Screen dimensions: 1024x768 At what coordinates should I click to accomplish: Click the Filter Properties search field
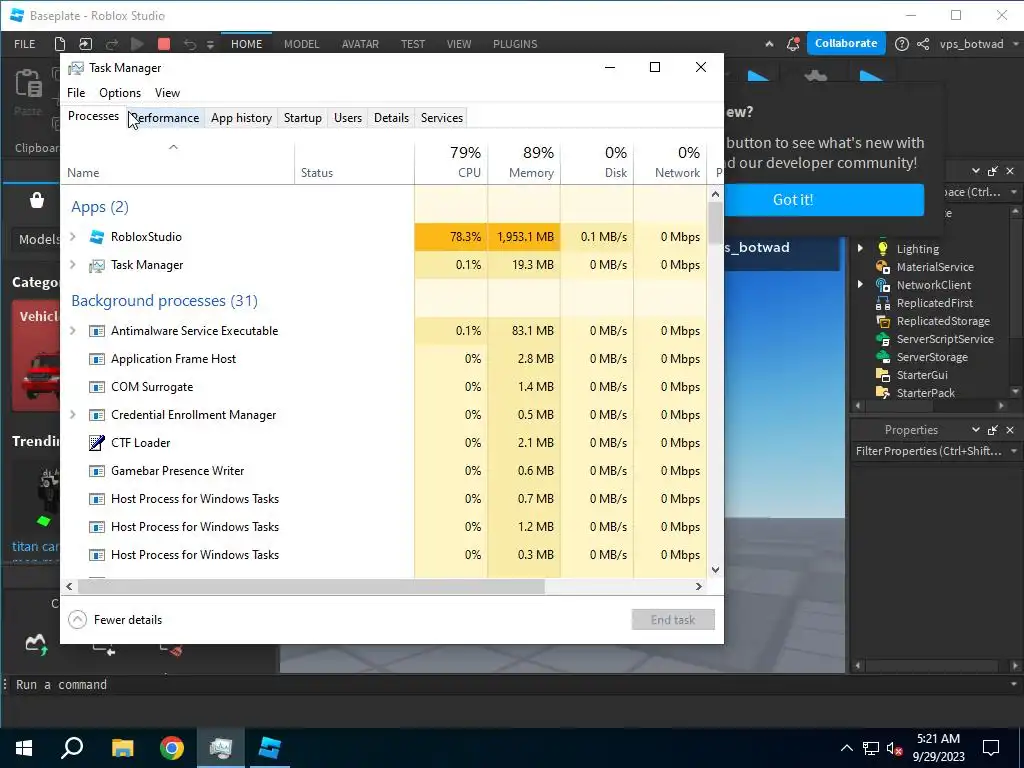(929, 451)
